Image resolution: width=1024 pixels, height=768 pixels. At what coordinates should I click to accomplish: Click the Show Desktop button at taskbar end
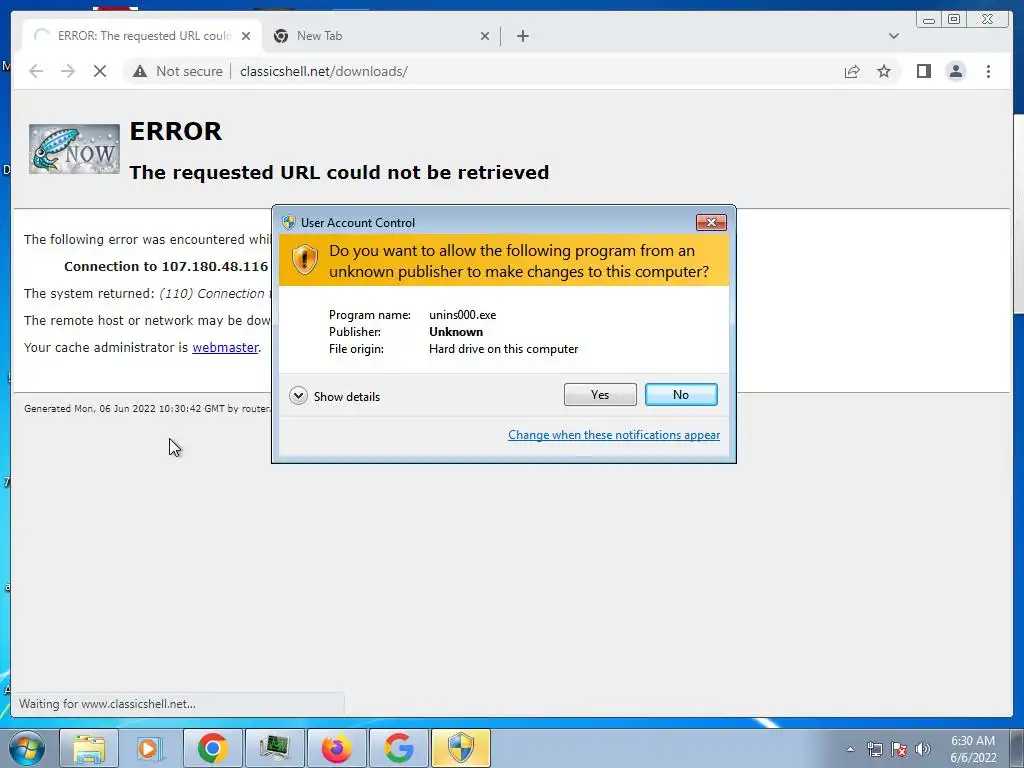[1017, 748]
